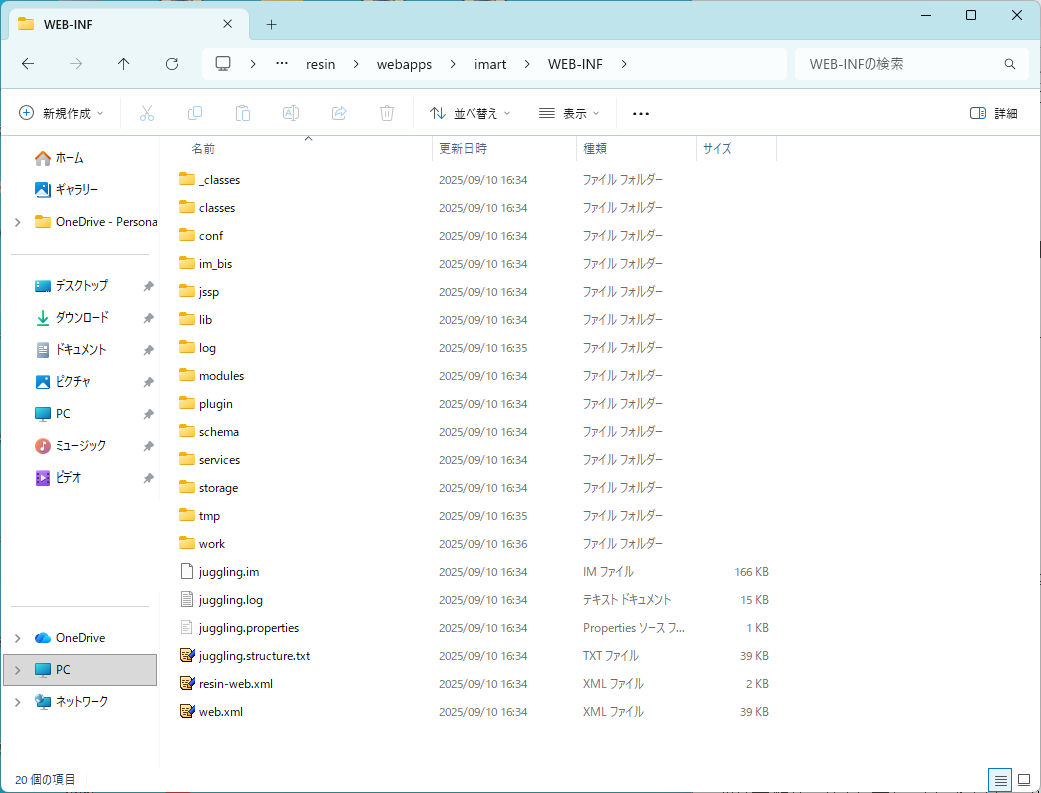Open the 表示 view dropdown
The width and height of the screenshot is (1041, 793).
click(569, 113)
